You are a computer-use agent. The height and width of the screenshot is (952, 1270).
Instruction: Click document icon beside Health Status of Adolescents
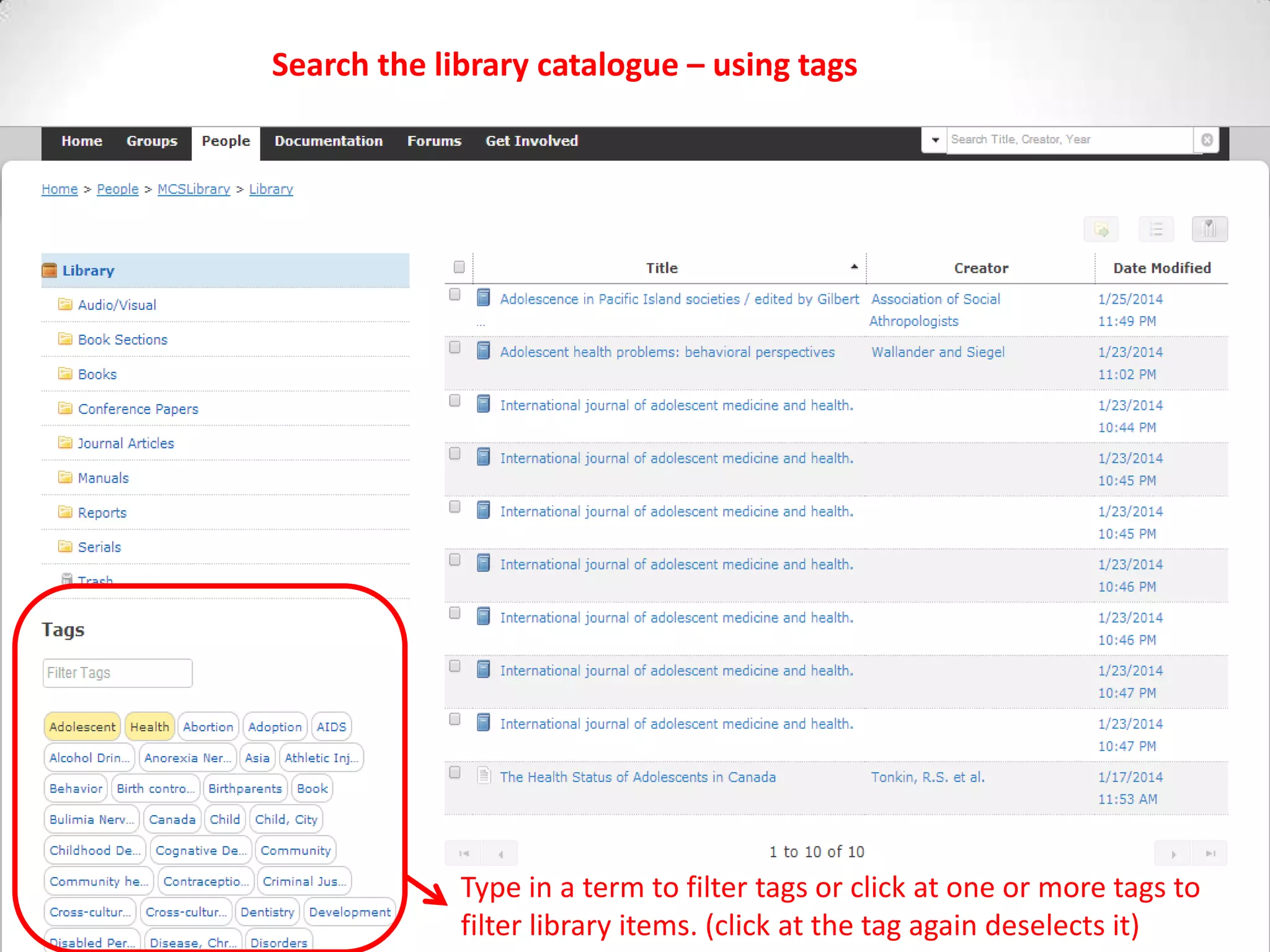[484, 776]
